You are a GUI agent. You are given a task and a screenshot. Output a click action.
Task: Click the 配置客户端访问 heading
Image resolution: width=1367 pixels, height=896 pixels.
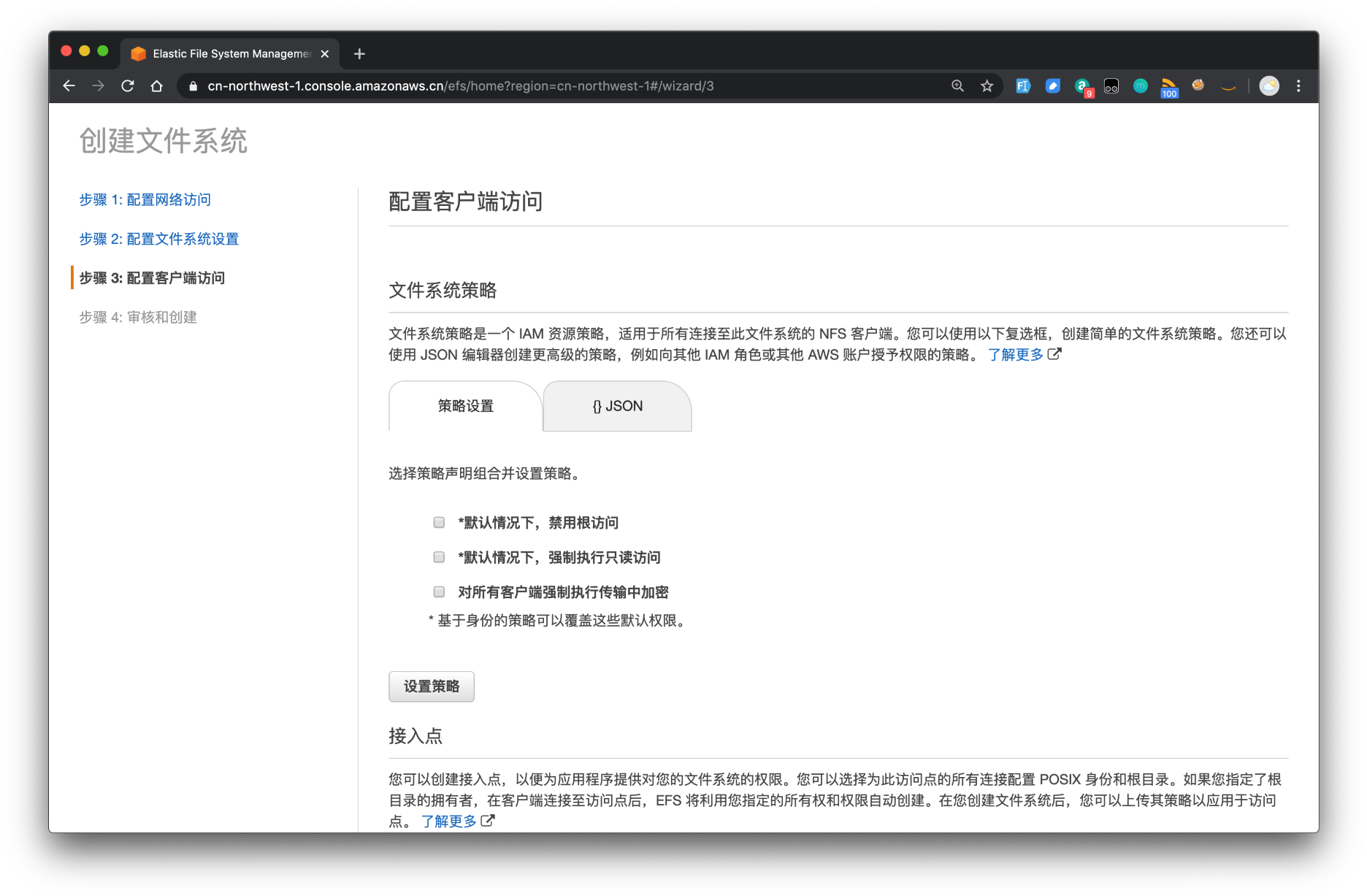coord(465,202)
